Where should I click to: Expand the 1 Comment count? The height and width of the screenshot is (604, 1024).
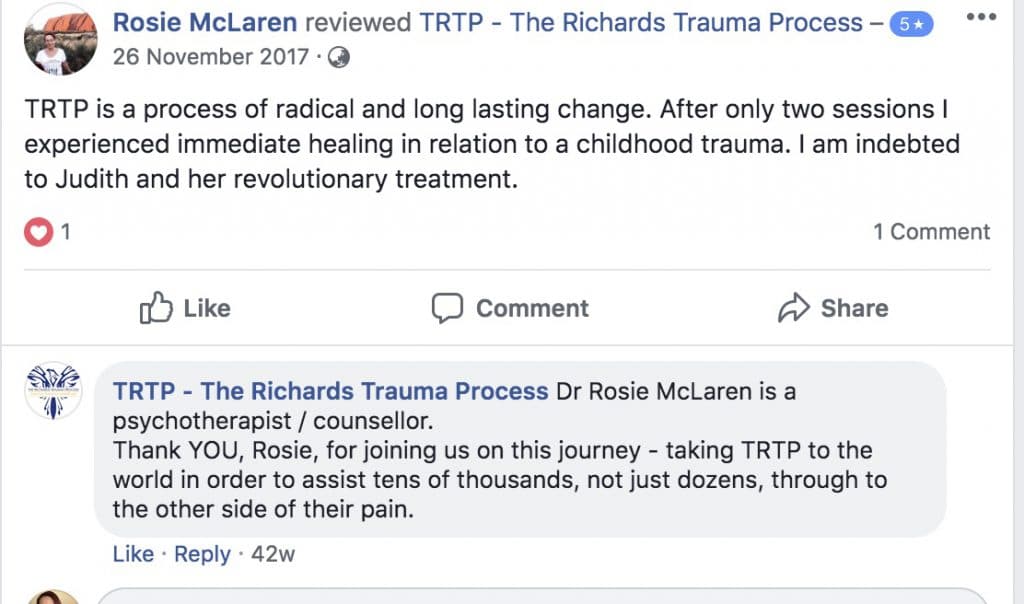932,232
